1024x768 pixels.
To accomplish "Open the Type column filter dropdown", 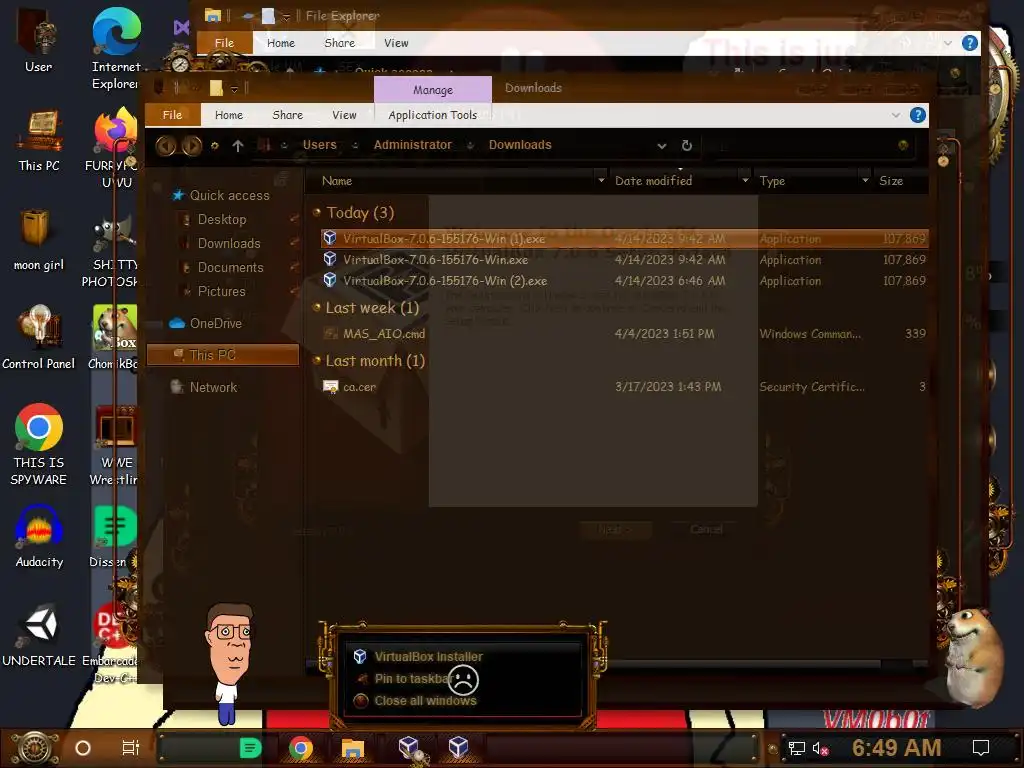I will pos(865,180).
